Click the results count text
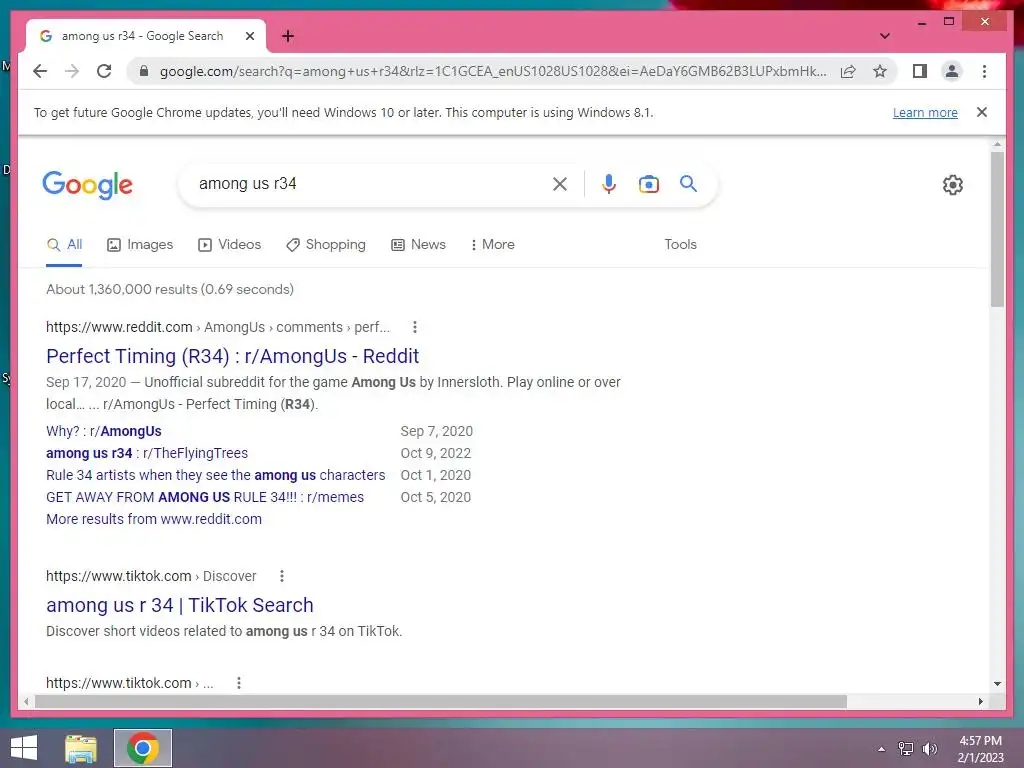1024x768 pixels. coord(170,289)
